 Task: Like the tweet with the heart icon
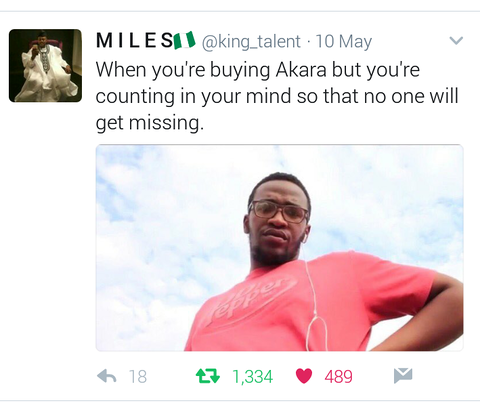coord(304,376)
